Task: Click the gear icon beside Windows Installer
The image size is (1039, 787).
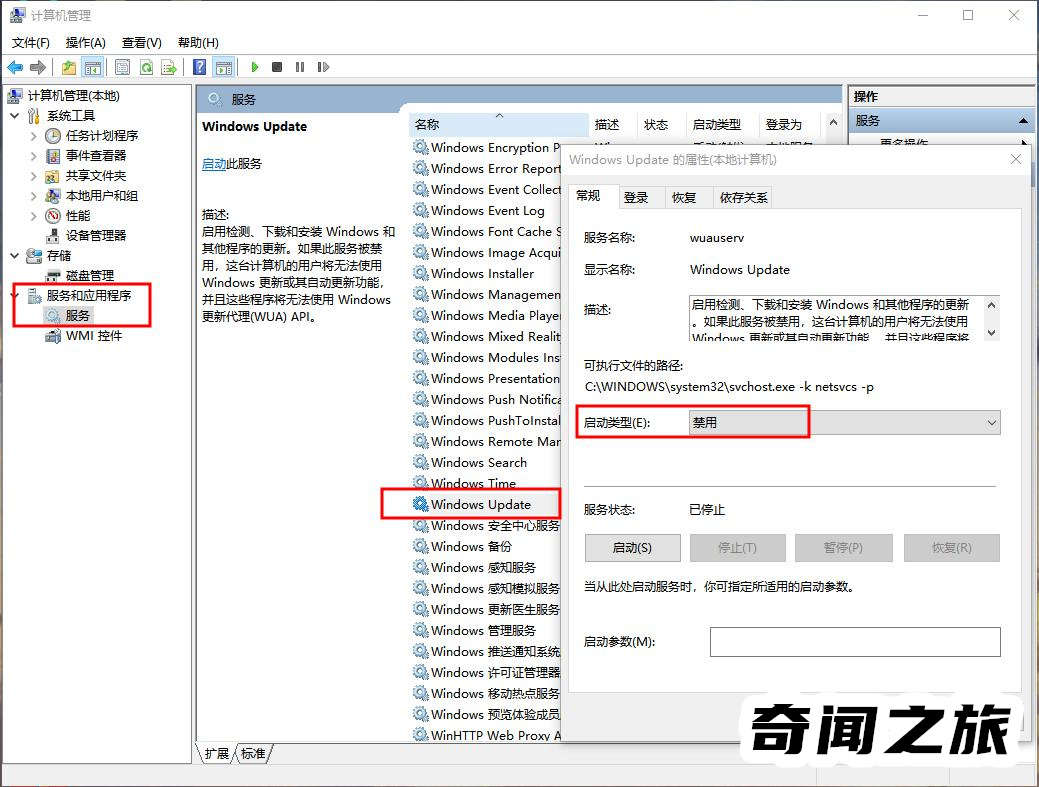Action: click(420, 273)
